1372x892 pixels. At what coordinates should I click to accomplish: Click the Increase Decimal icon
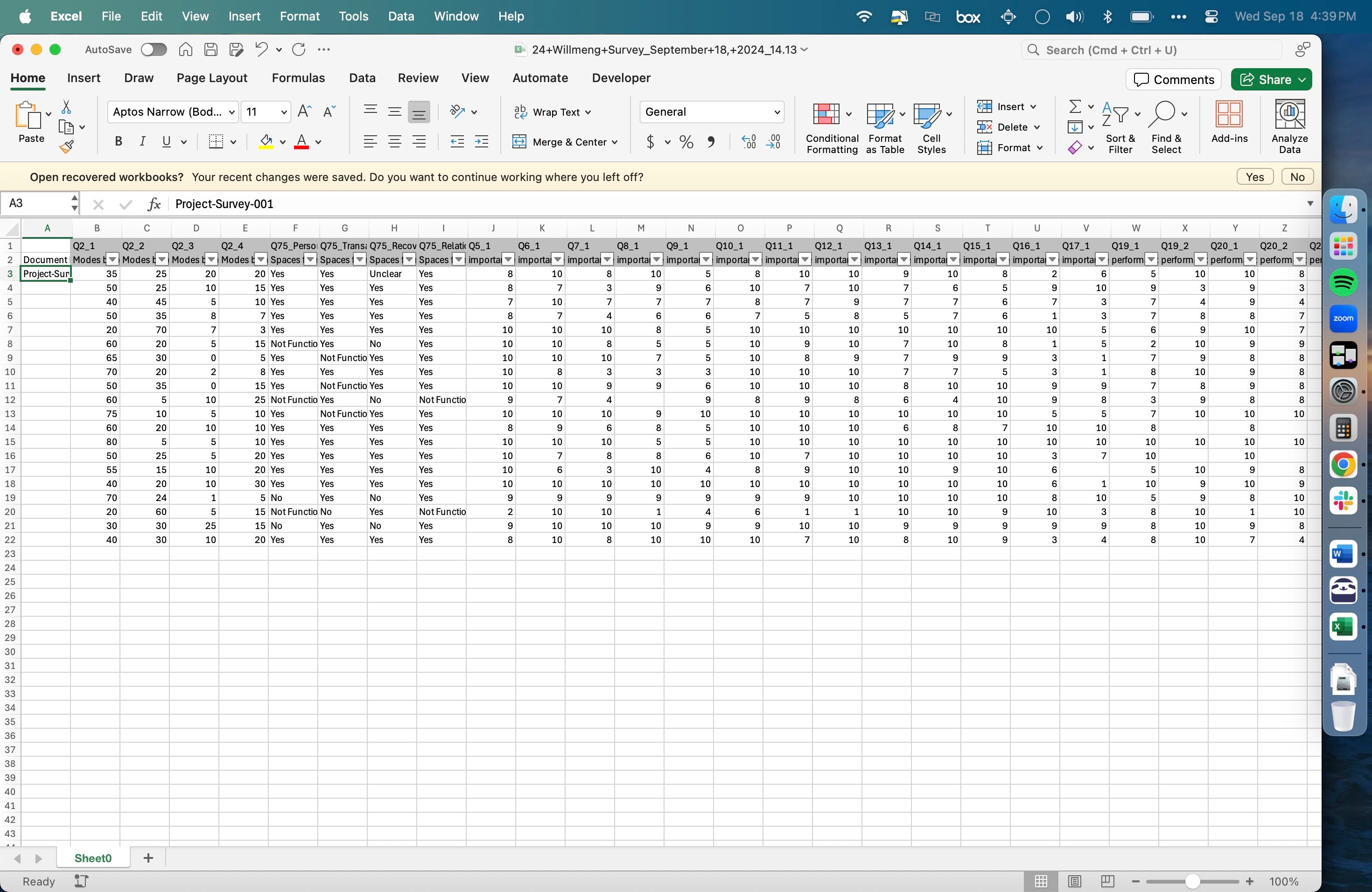coord(748,142)
